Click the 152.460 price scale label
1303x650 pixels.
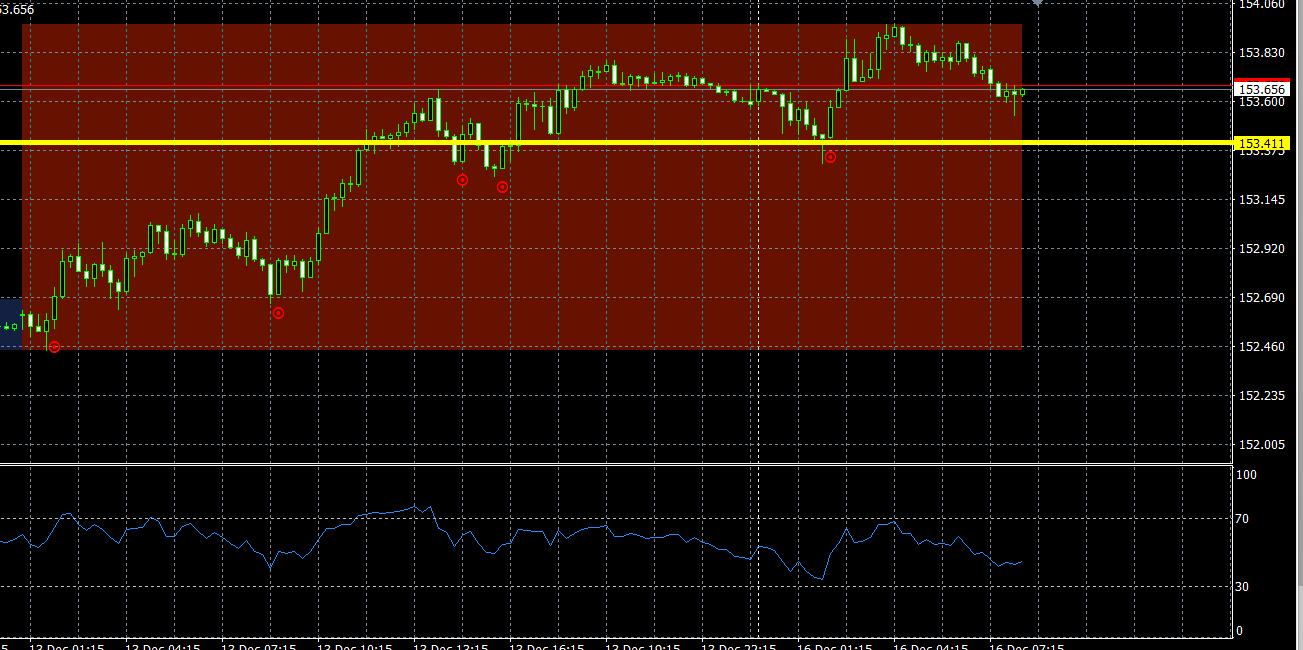[1261, 347]
